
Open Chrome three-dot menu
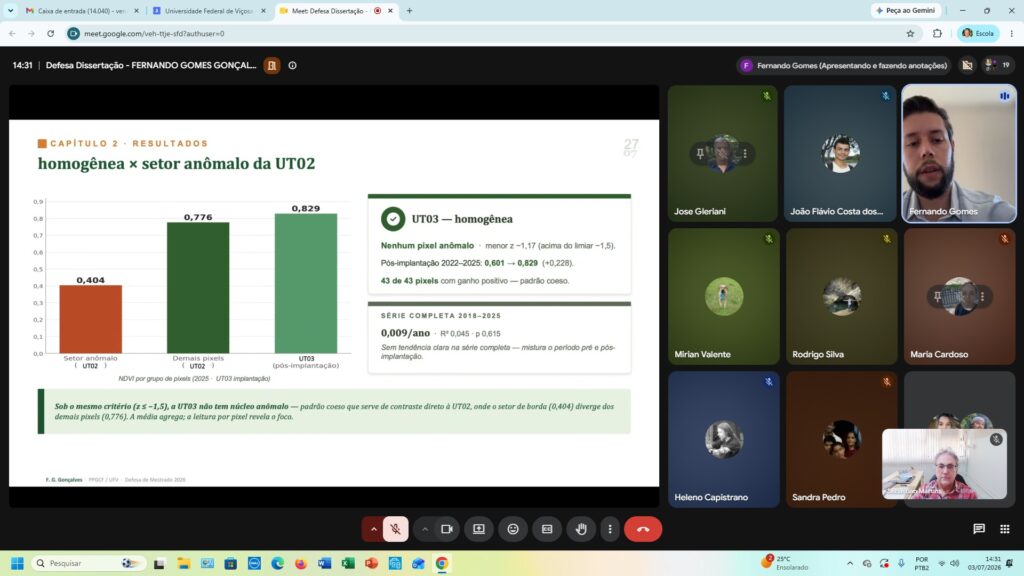click(1012, 33)
